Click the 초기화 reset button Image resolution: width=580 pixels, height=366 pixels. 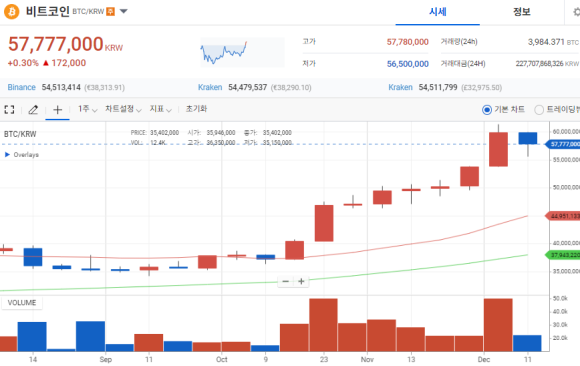click(196, 109)
